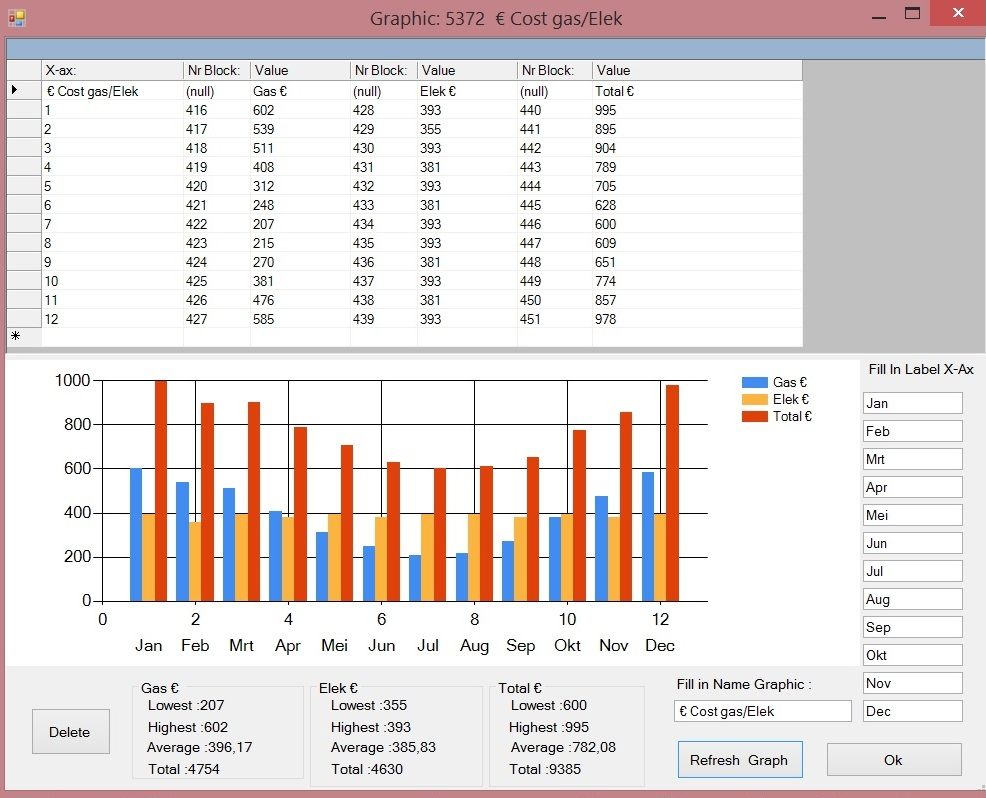986x798 pixels.
Task: Click table cell with value 789
Action: point(697,167)
